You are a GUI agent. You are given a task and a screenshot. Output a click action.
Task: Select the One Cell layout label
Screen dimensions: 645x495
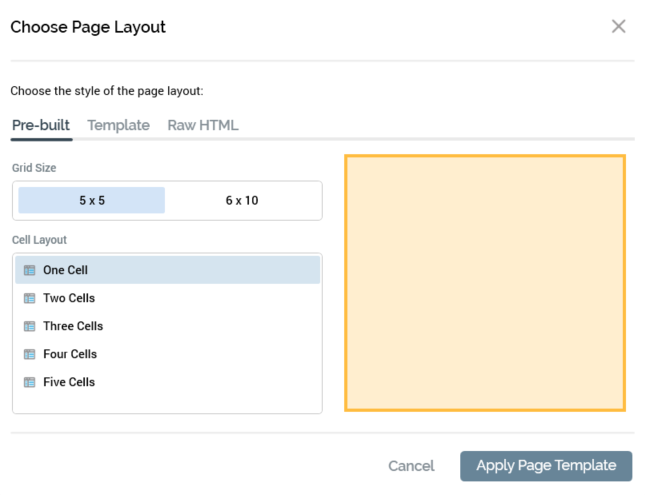coord(66,270)
